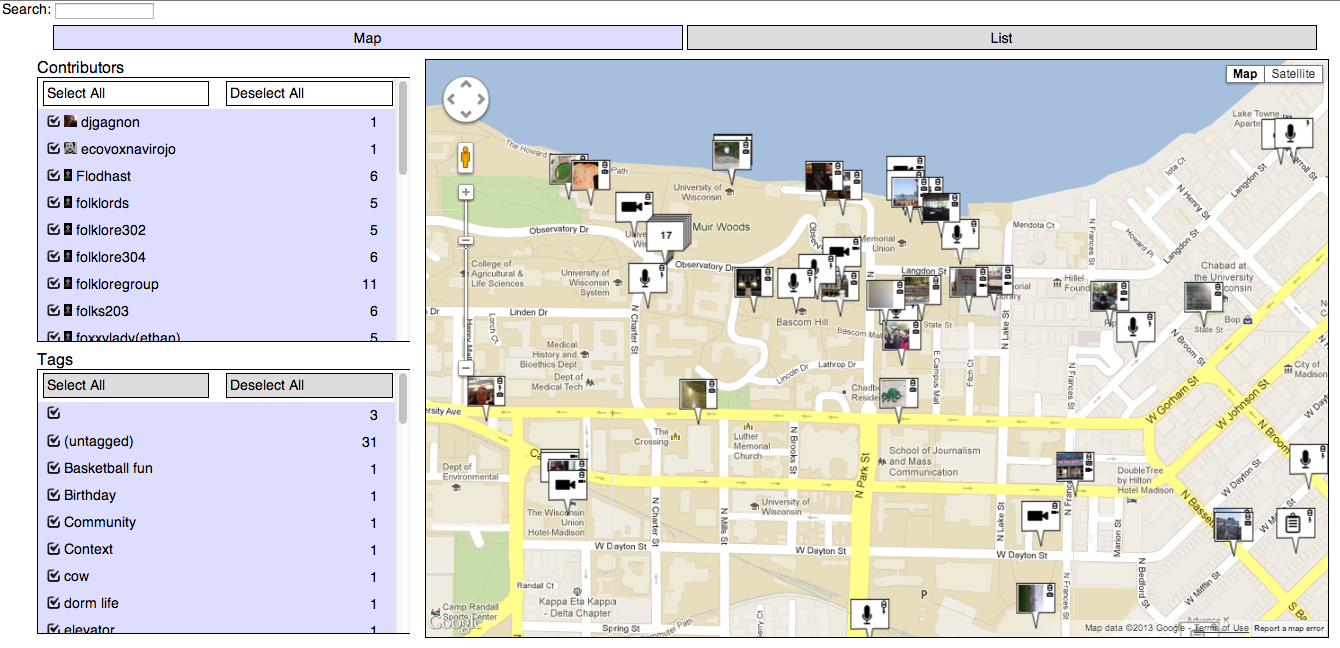The height and width of the screenshot is (648, 1340).
Task: Switch map view to Satellite
Action: 1295,74
